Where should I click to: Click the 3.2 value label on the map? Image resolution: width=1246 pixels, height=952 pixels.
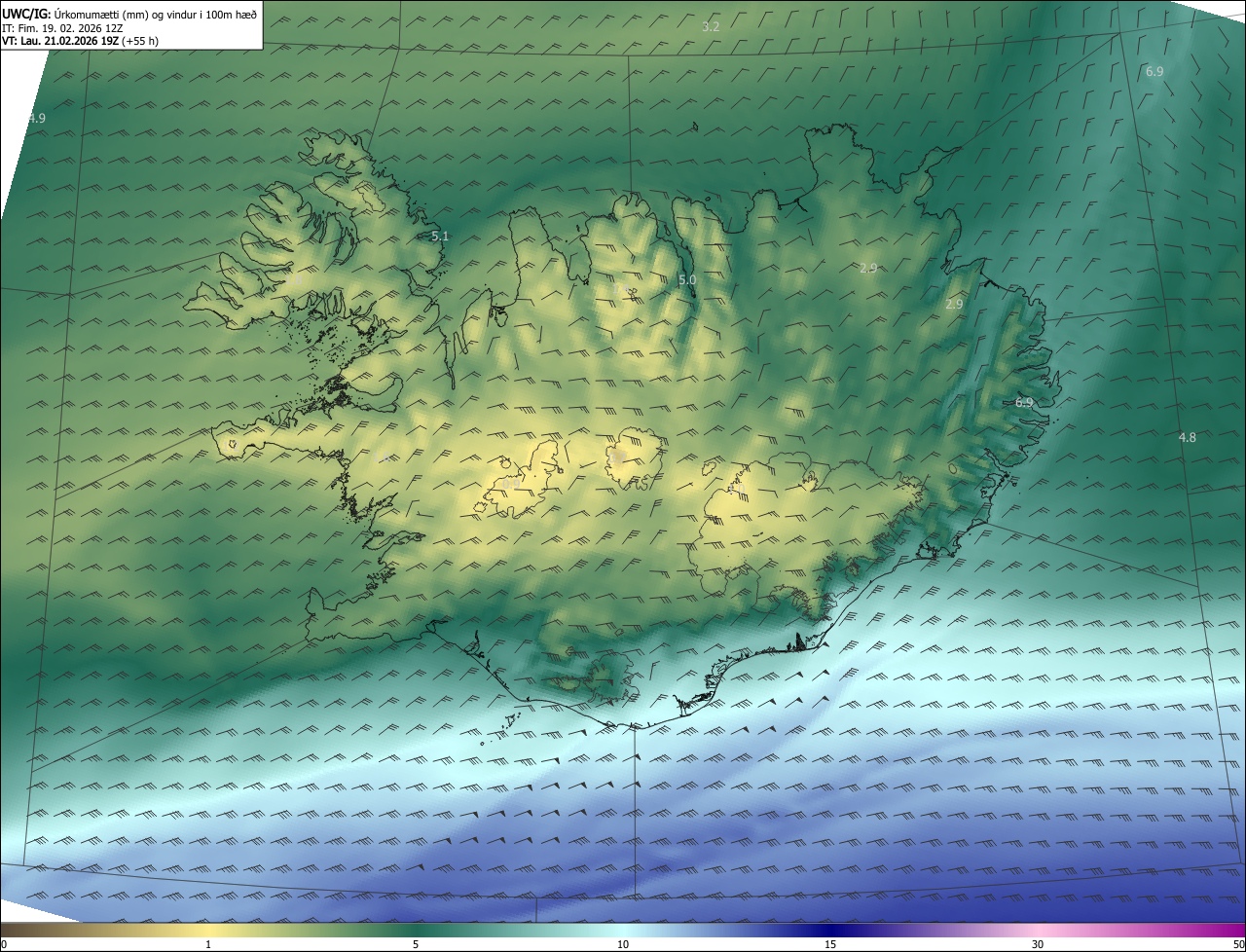[x=711, y=26]
